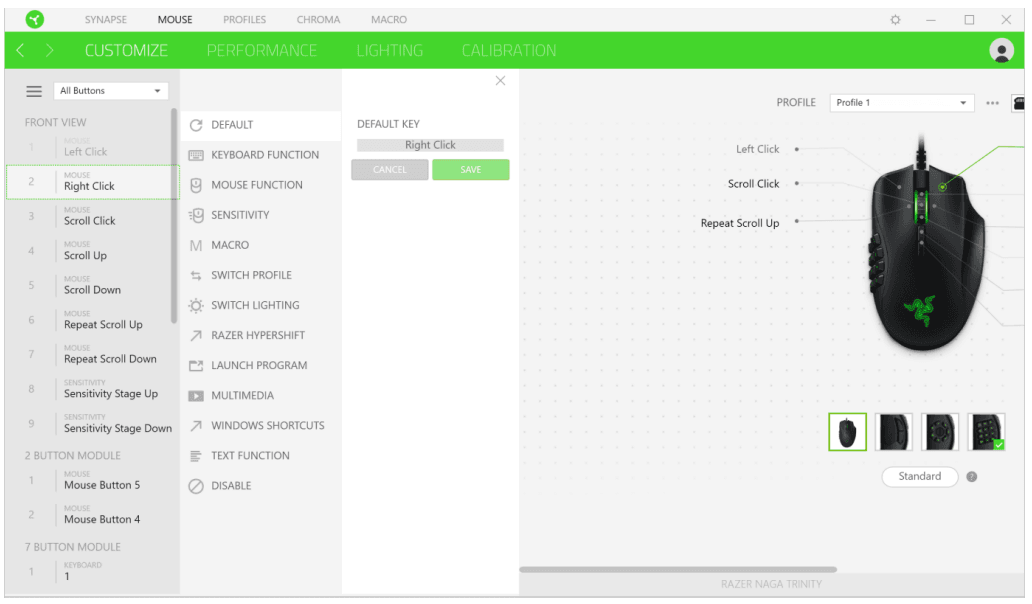Open the Chroma top menu tab
1032x604 pixels.
tap(318, 19)
